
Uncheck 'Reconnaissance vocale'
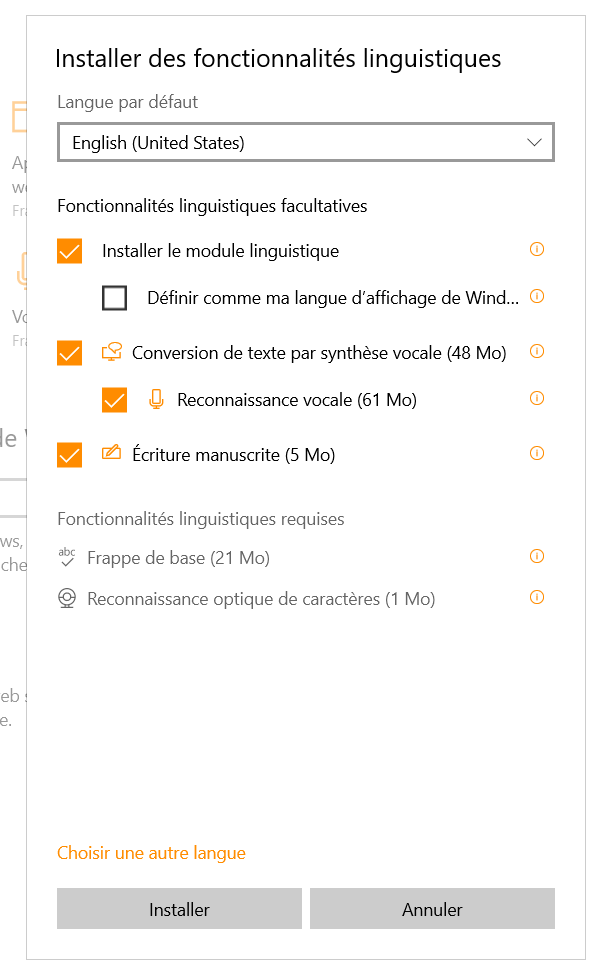[114, 400]
